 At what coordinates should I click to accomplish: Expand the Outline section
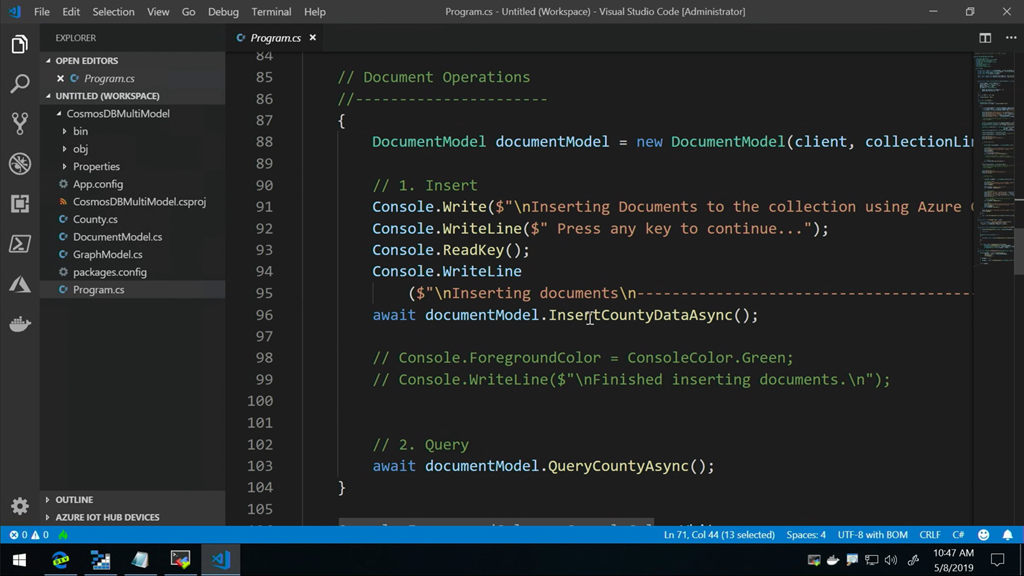74,499
